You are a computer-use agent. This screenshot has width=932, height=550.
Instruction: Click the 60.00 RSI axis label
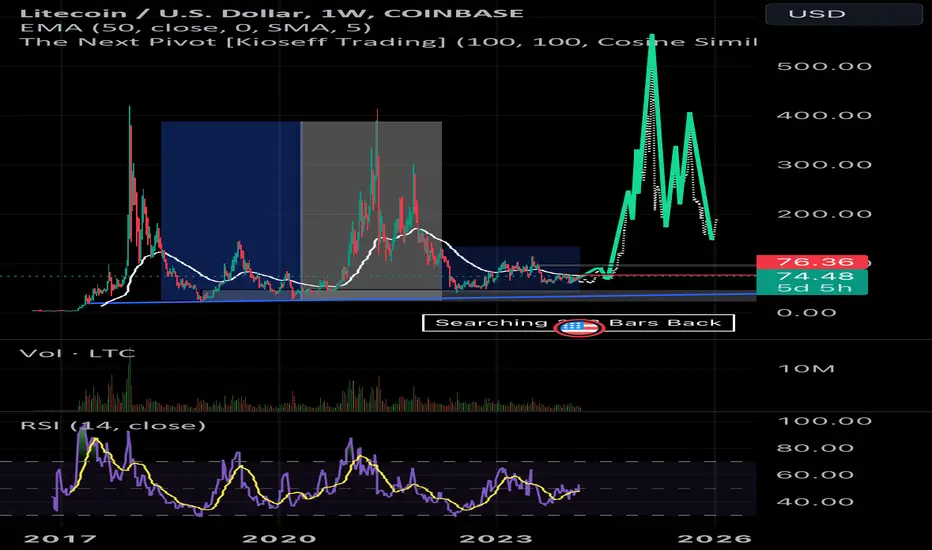tap(816, 475)
